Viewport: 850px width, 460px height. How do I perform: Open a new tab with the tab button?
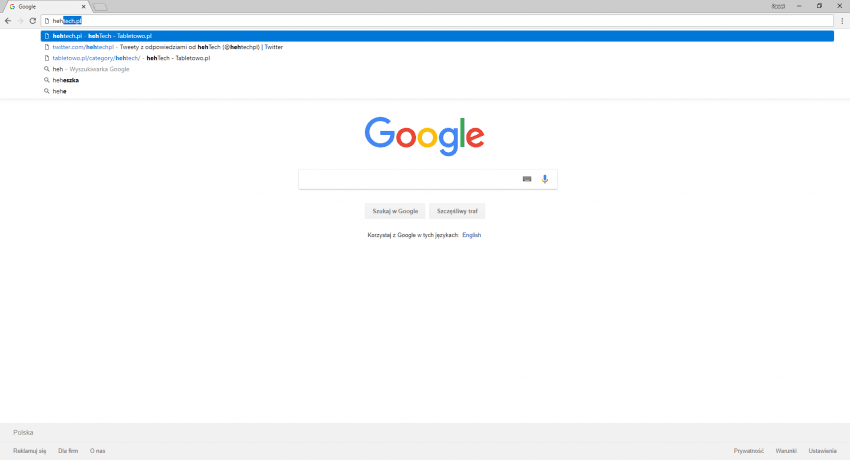pos(100,7)
